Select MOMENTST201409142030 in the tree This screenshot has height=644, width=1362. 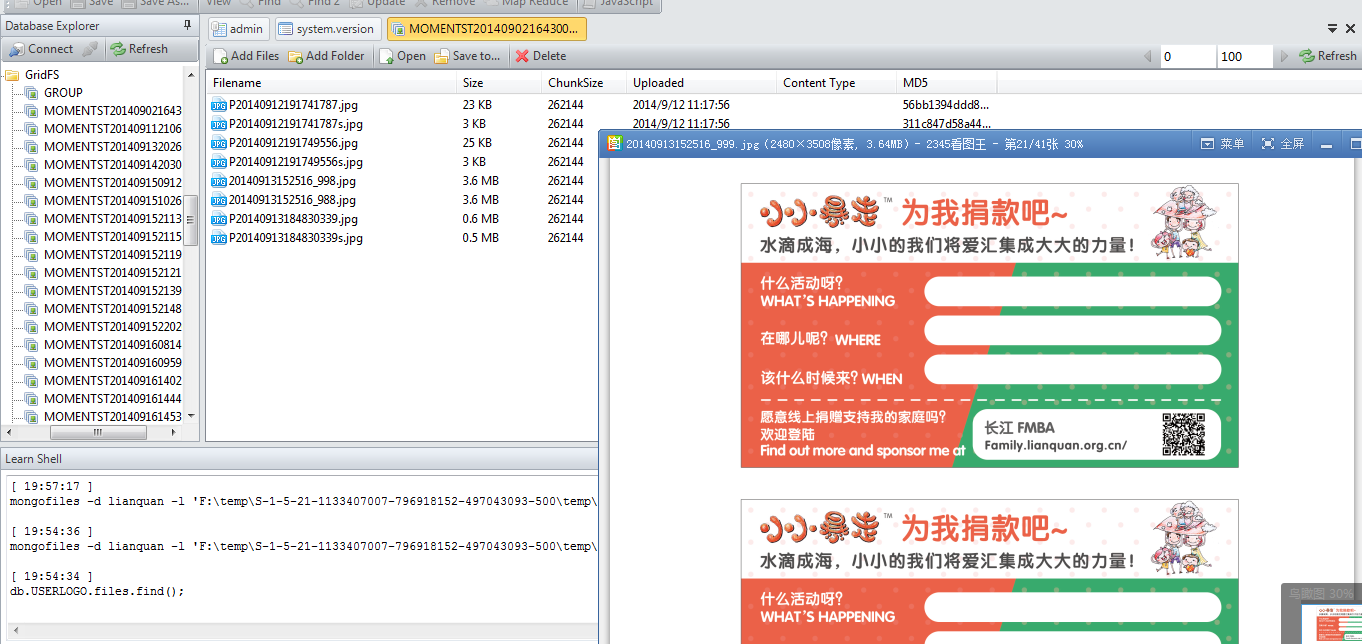(104, 164)
